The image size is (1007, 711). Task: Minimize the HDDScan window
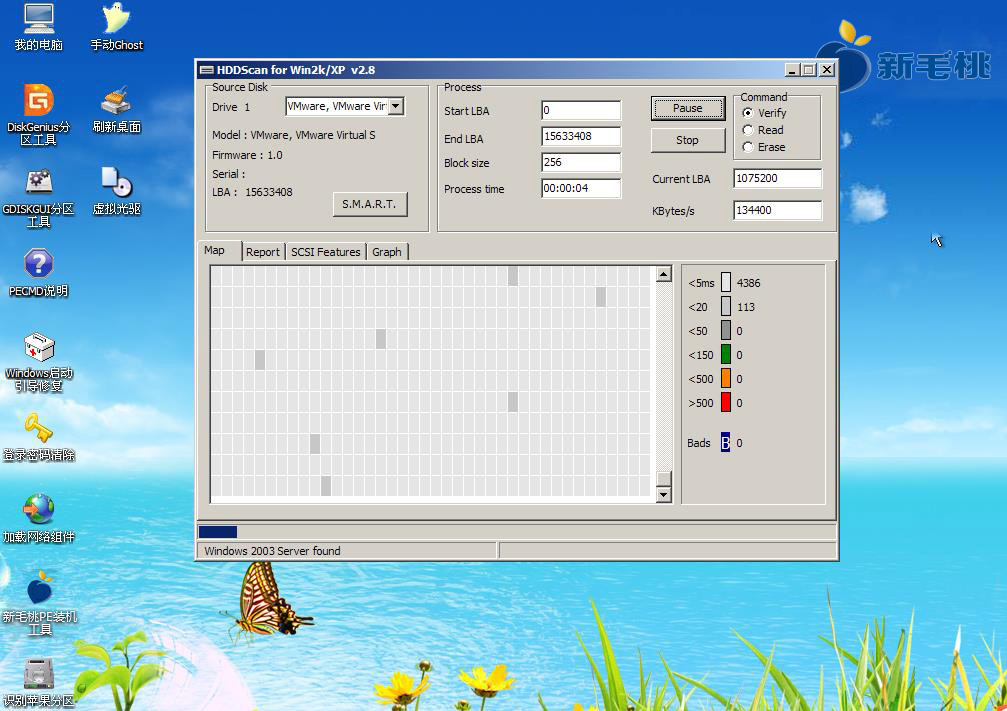pos(792,69)
